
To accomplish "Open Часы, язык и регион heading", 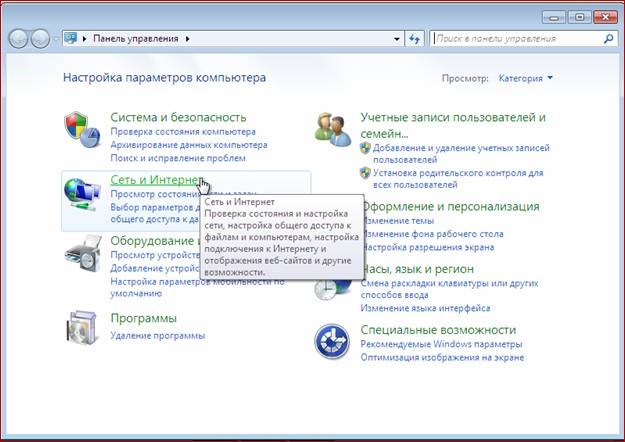I will [x=419, y=269].
